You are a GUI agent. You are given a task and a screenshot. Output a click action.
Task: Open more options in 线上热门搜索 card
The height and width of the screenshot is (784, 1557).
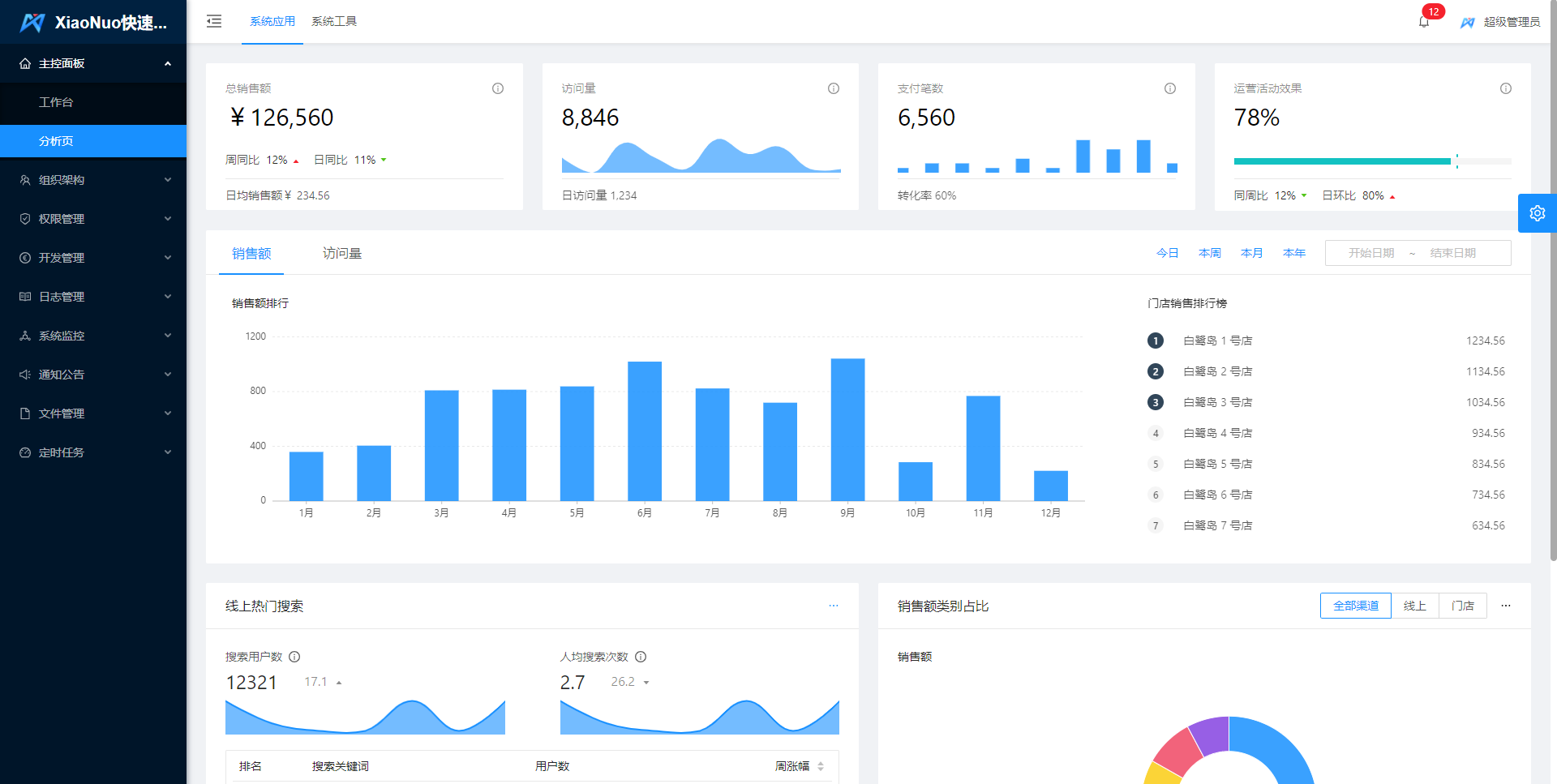[x=834, y=606]
